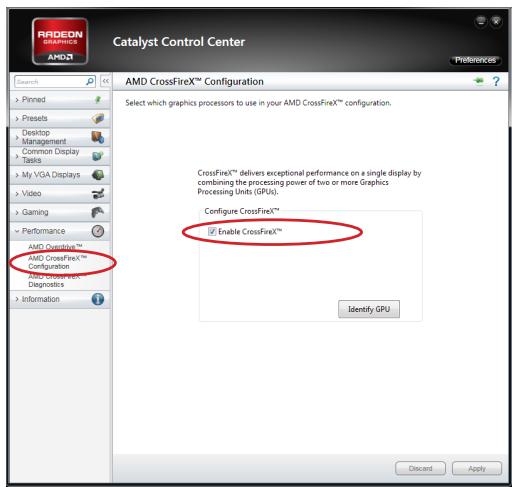512x487 pixels.
Task: Click the blue Information icon
Action: coord(98,299)
